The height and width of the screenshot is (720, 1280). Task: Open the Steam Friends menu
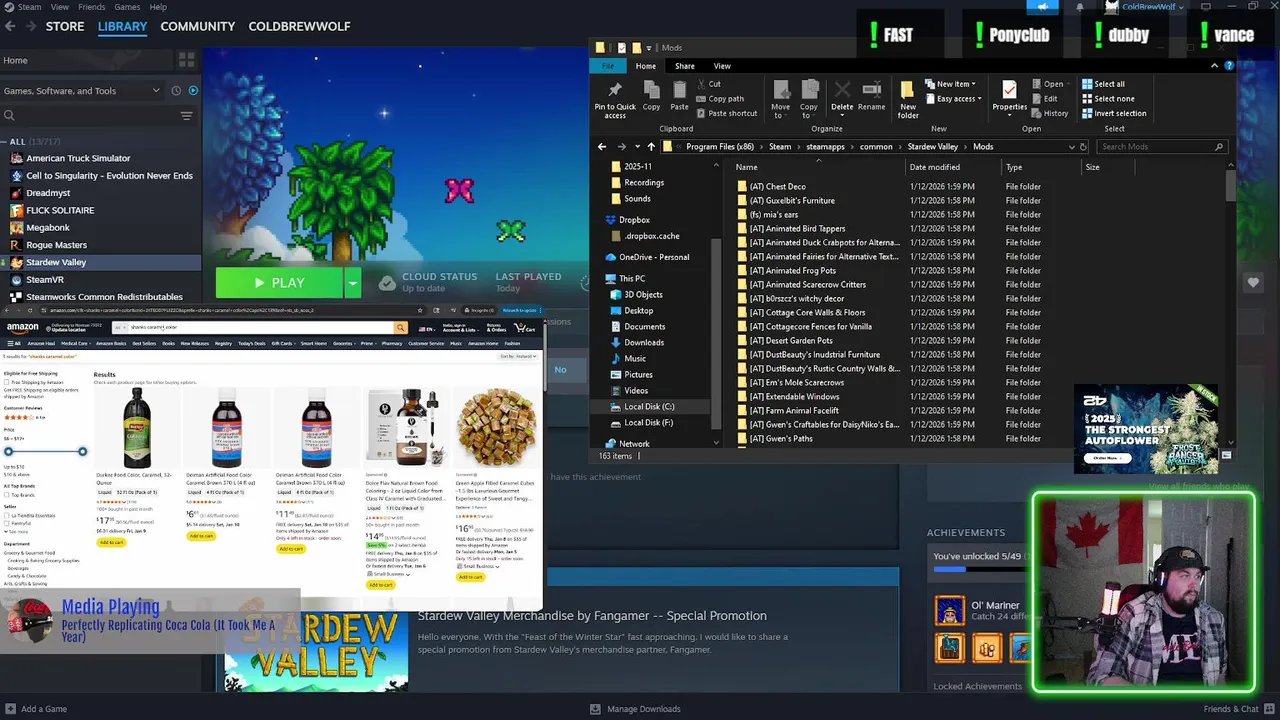click(x=91, y=7)
